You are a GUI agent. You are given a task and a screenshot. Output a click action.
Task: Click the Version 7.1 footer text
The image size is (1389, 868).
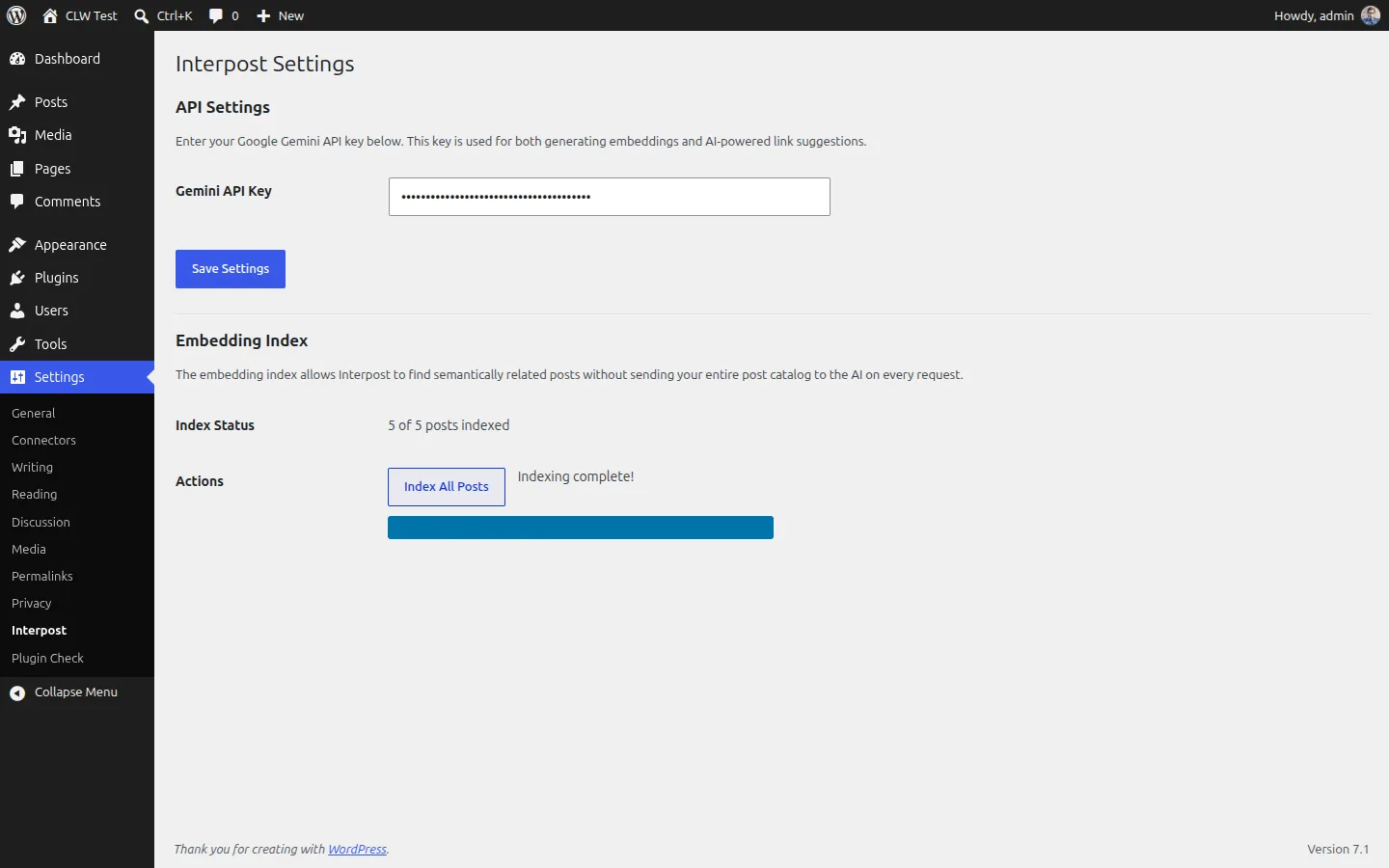click(1338, 850)
